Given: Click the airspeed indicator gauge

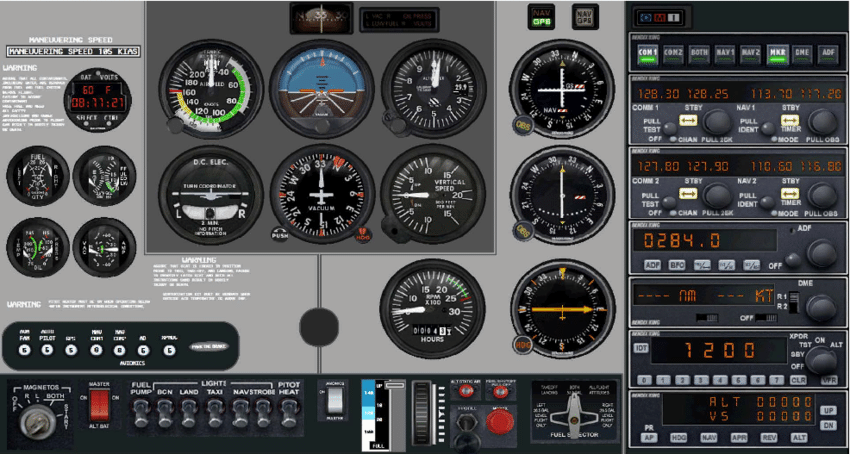Looking at the screenshot, I should point(211,89).
